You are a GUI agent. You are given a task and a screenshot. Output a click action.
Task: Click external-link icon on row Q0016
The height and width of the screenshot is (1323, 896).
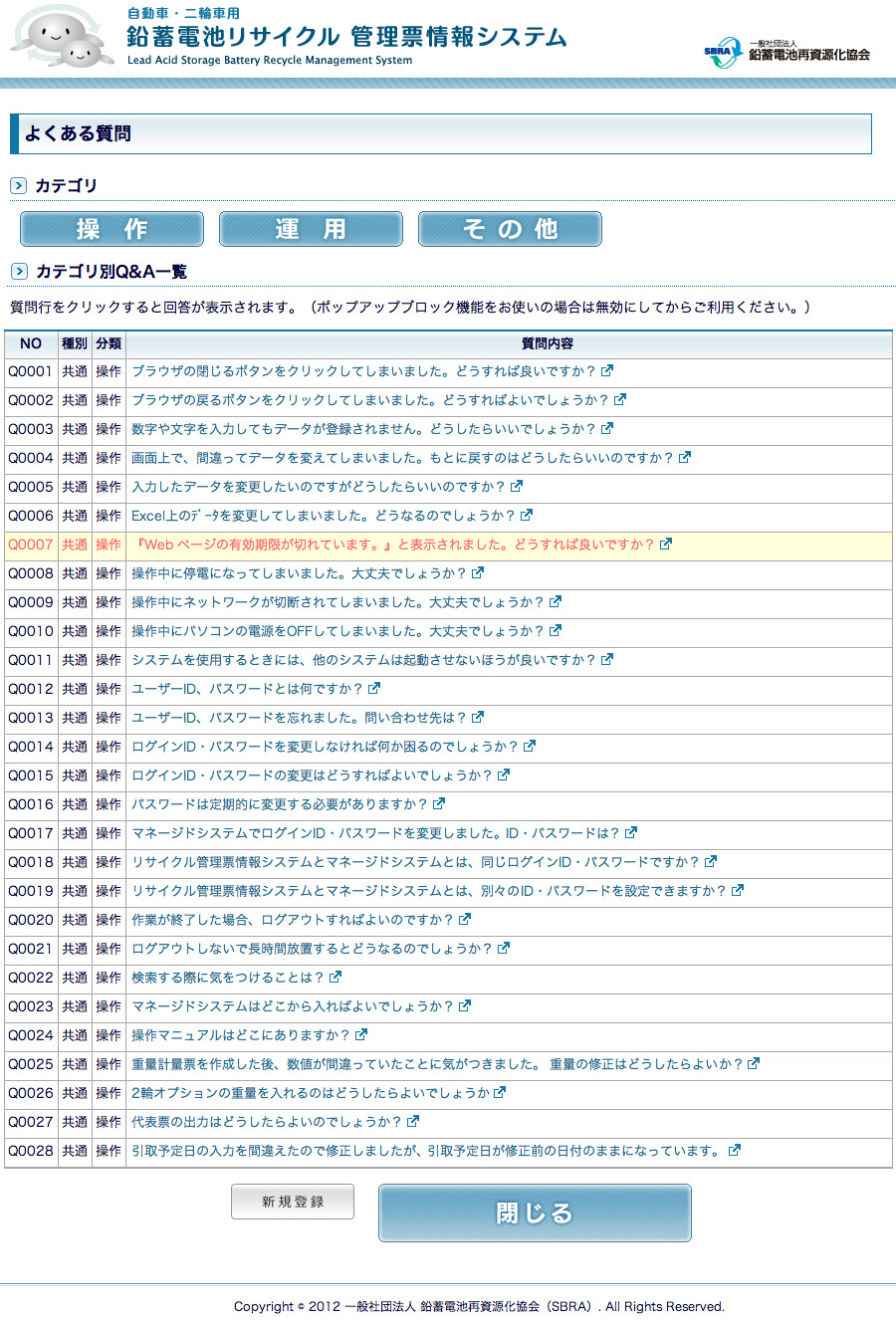coord(439,804)
